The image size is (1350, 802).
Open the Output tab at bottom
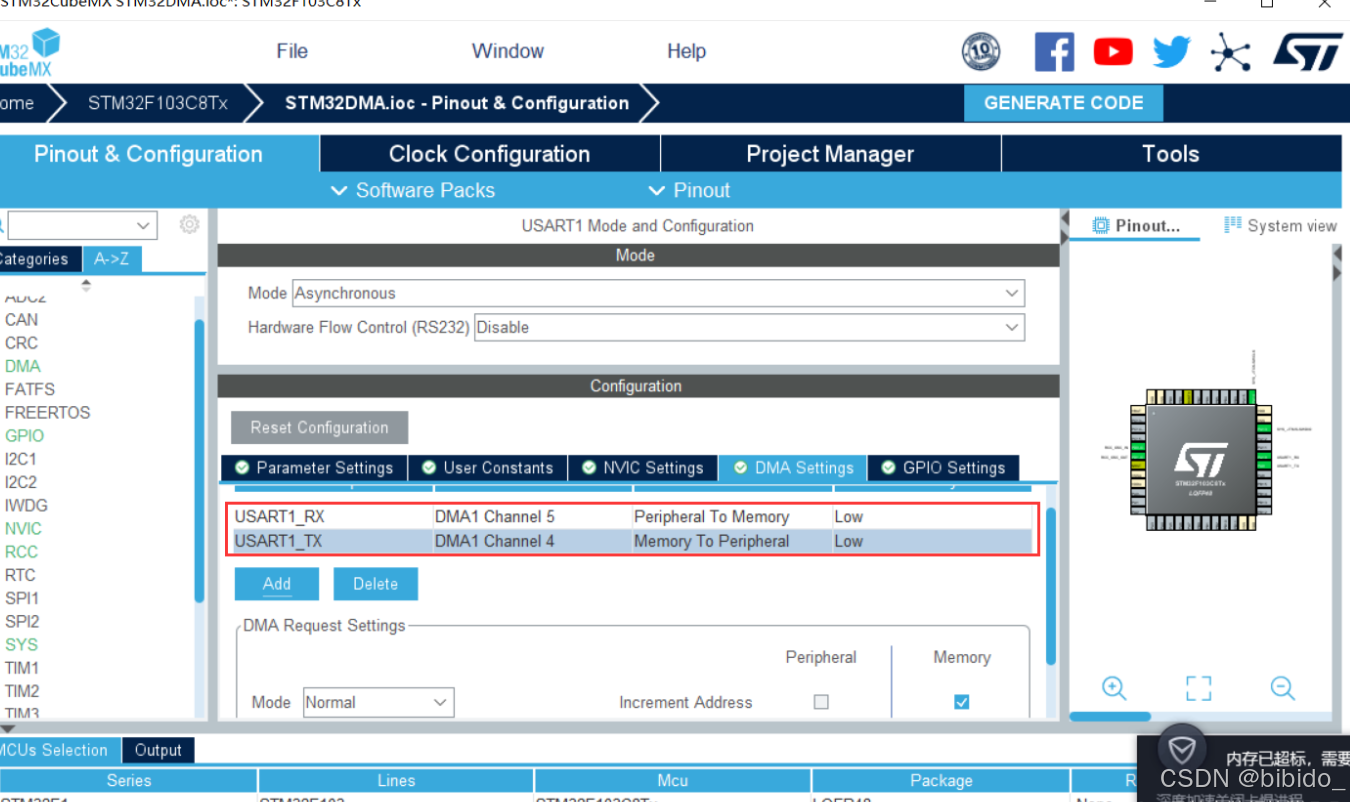click(x=158, y=750)
